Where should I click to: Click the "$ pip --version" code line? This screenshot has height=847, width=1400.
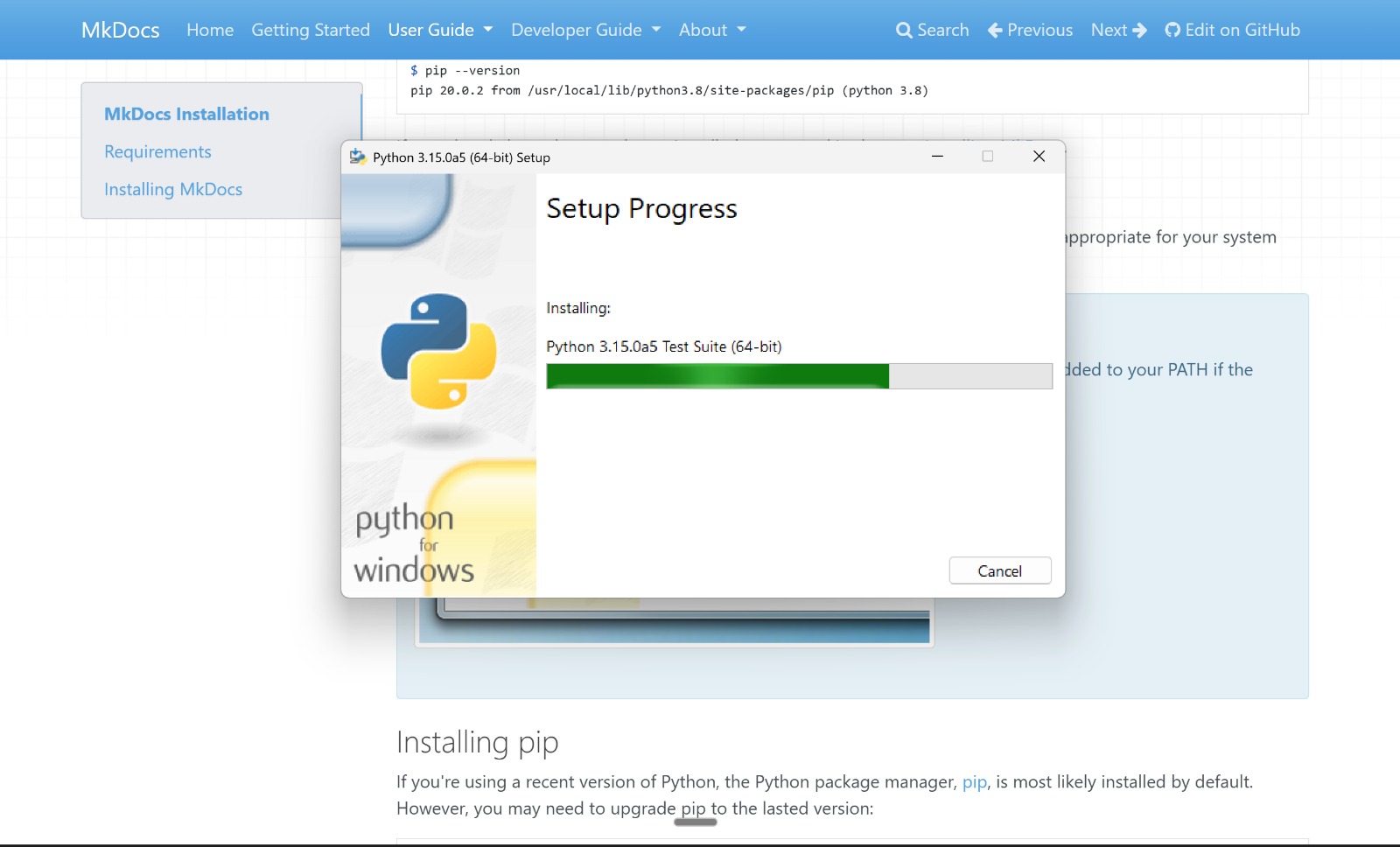pyautogui.click(x=465, y=71)
